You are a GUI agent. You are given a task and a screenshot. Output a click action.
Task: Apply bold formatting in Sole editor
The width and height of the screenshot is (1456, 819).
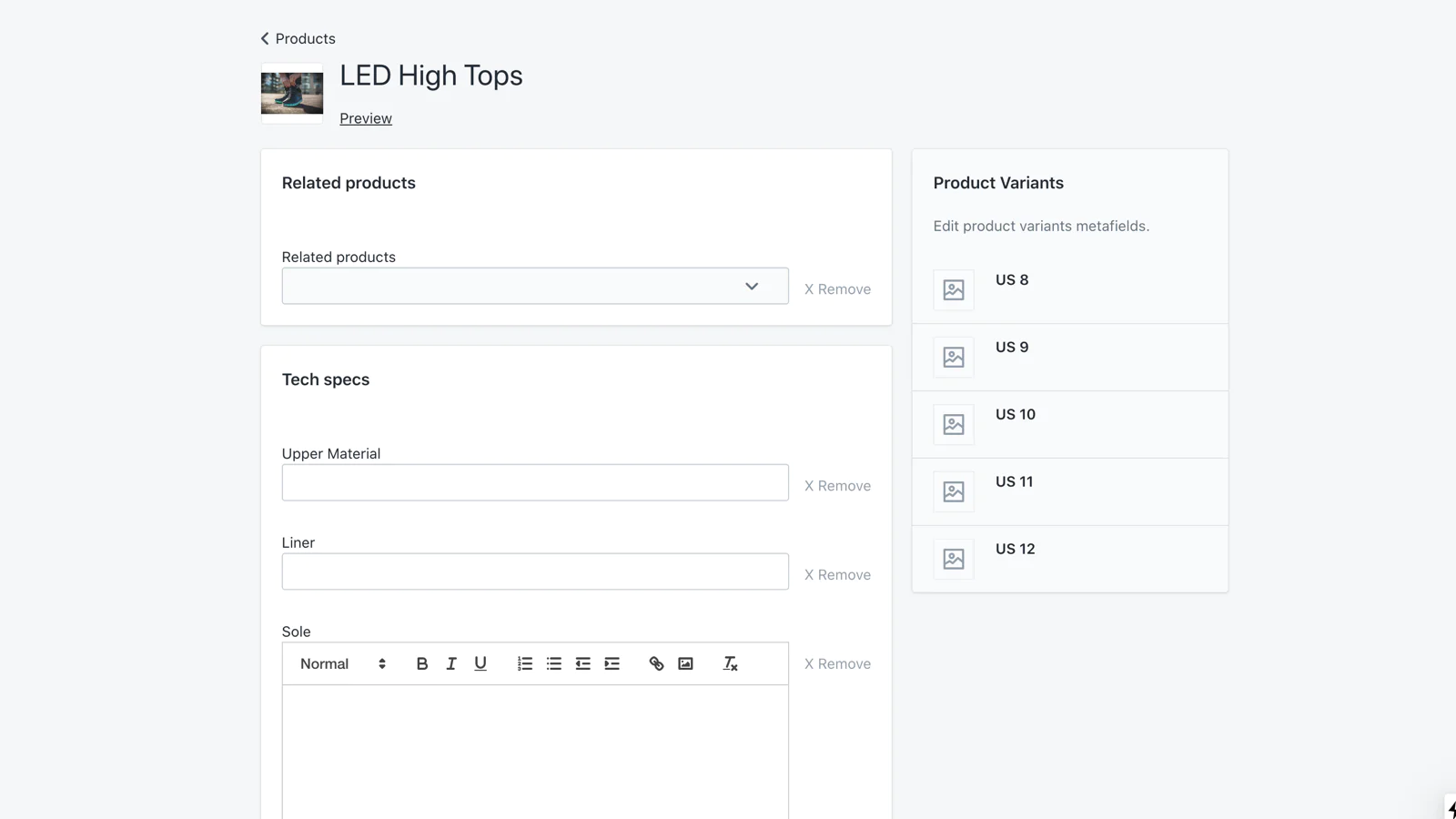point(421,664)
